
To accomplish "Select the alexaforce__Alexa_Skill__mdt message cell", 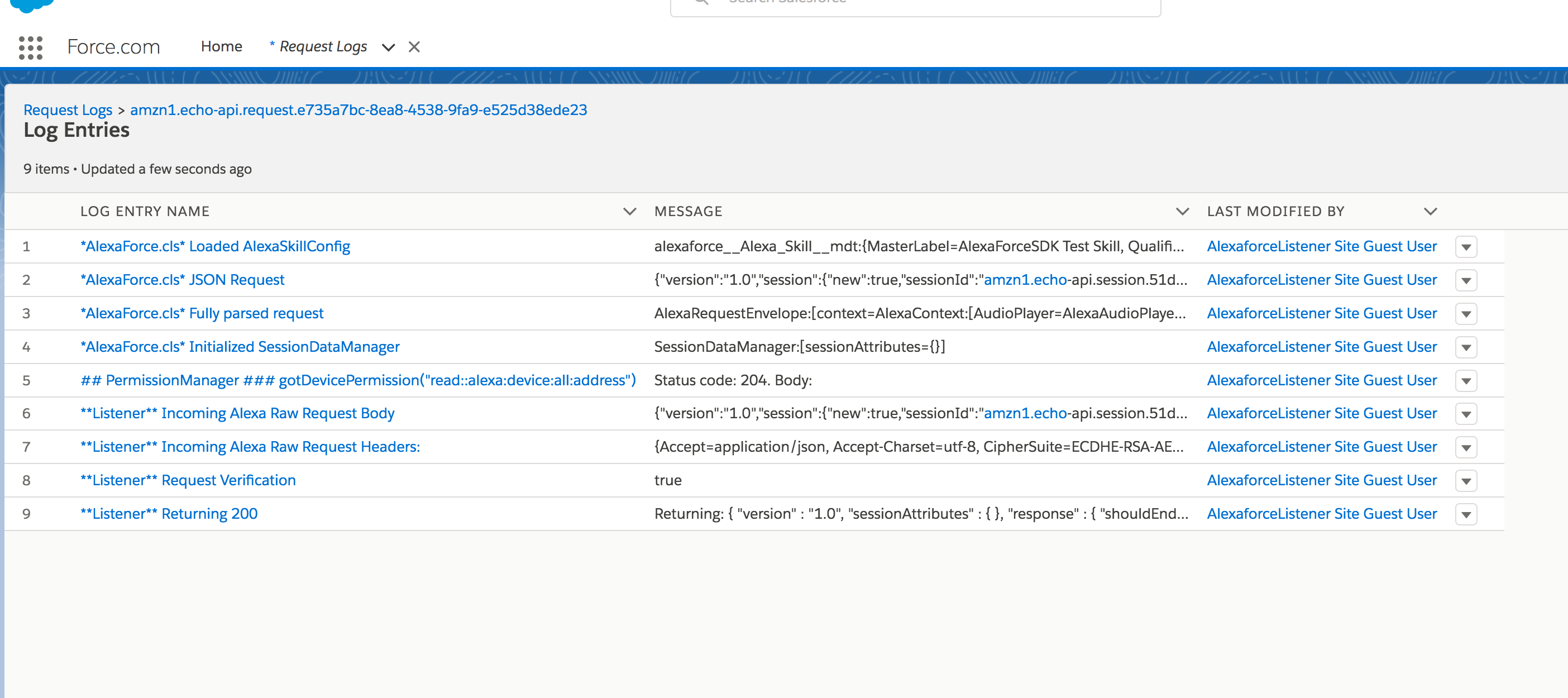I will (x=919, y=246).
